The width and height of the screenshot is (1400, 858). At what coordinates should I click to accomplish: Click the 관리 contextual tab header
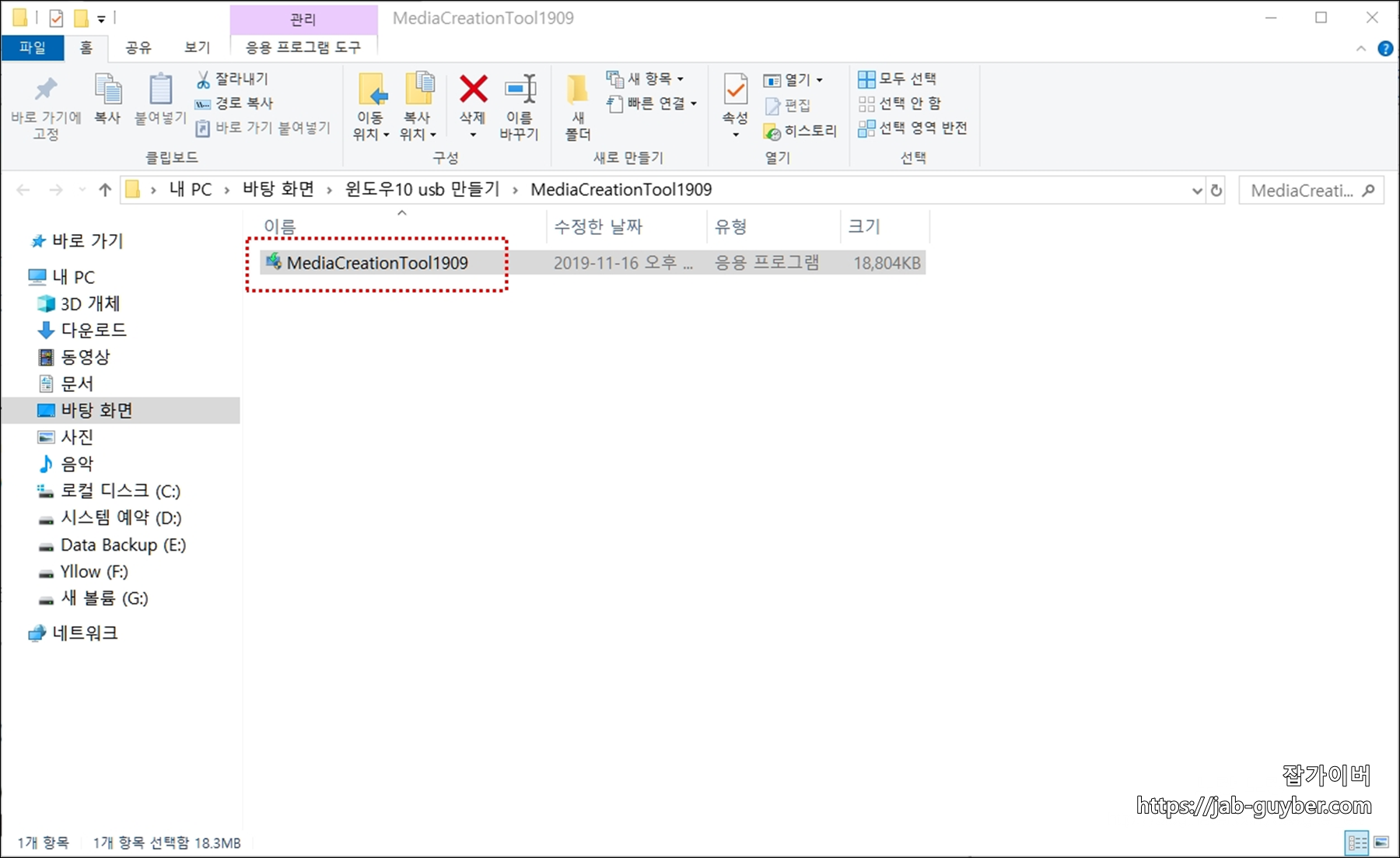tap(303, 19)
